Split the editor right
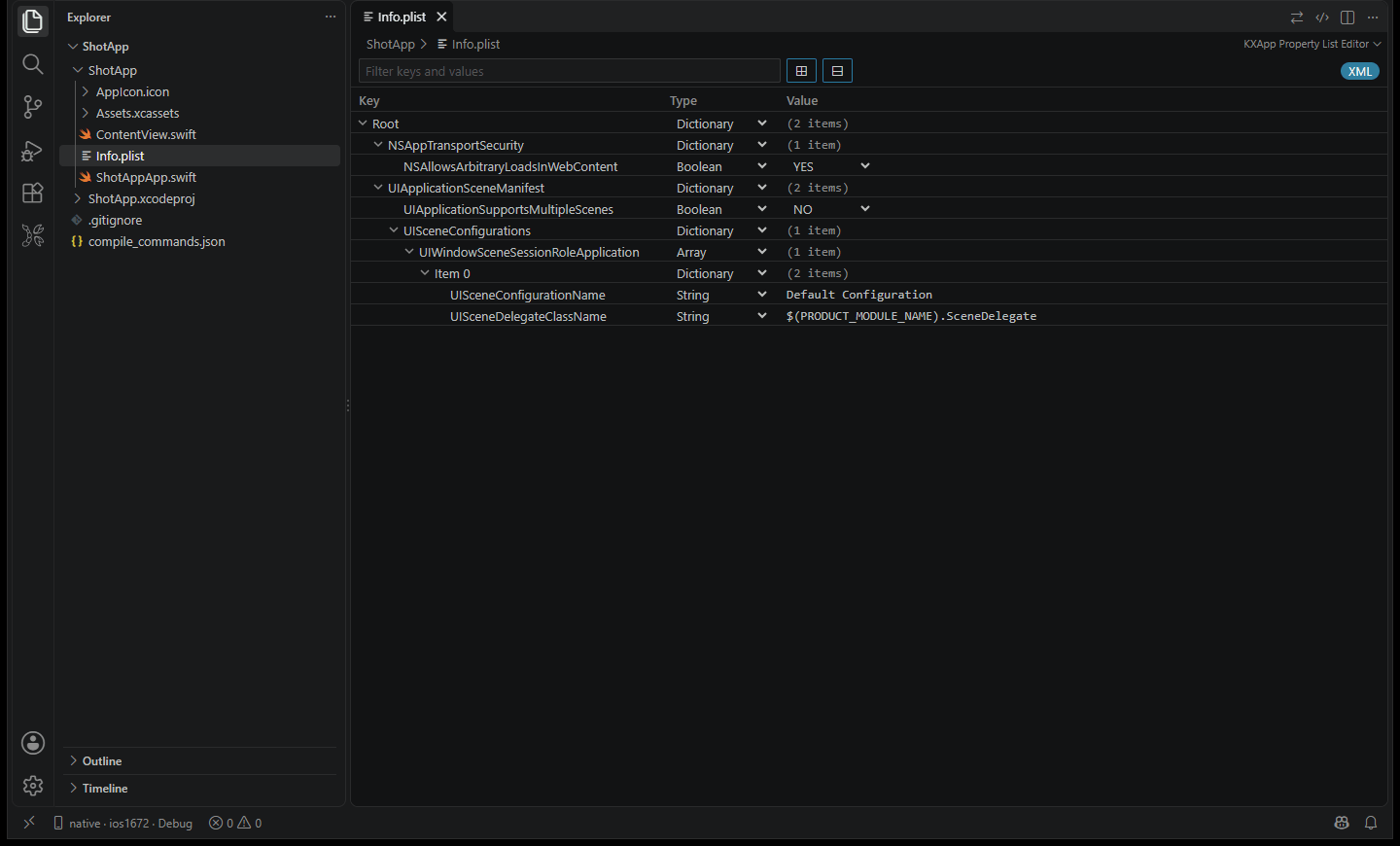The image size is (1400, 846). coord(1347,18)
